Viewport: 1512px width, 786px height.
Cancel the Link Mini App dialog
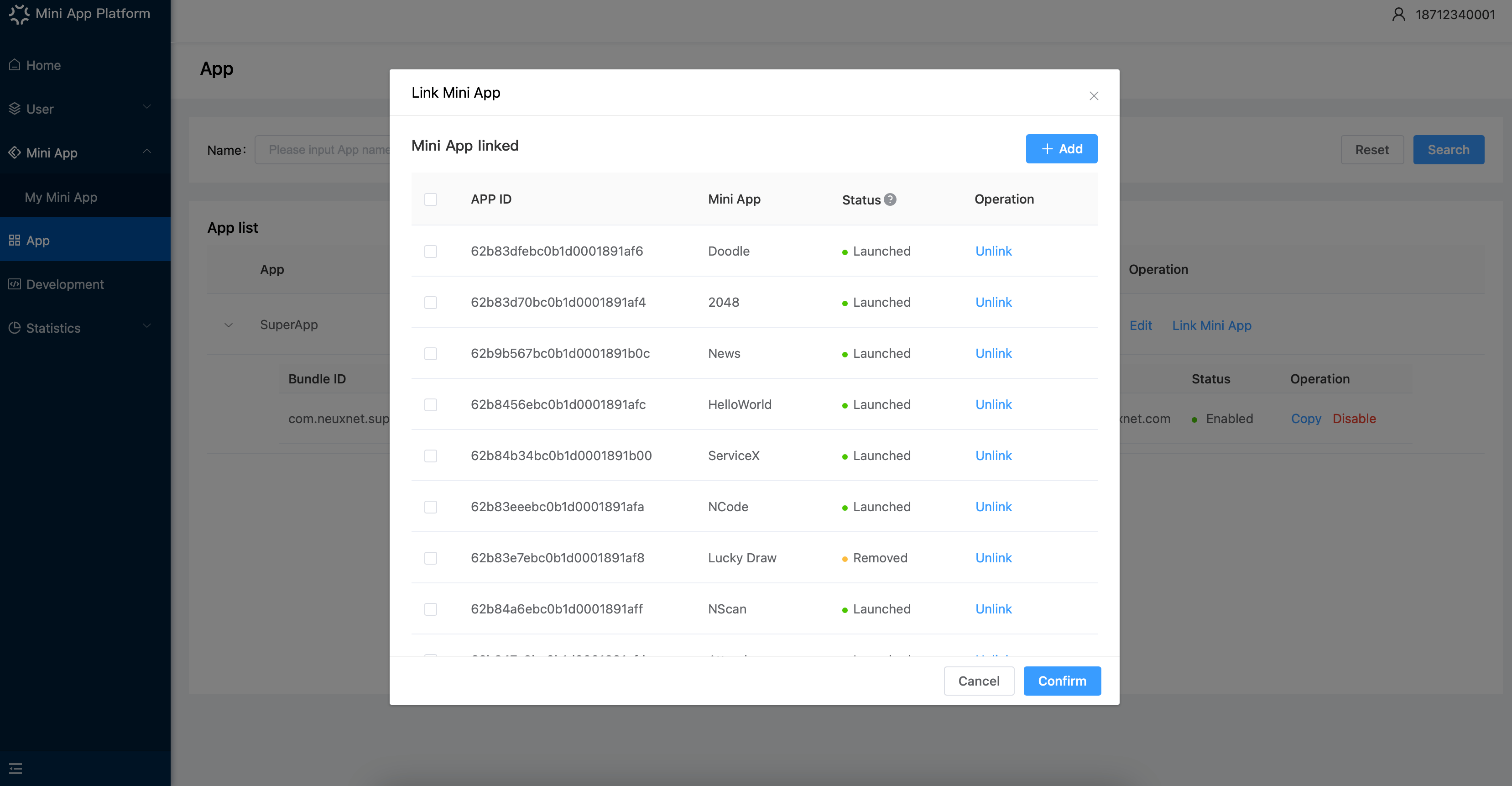tap(979, 681)
